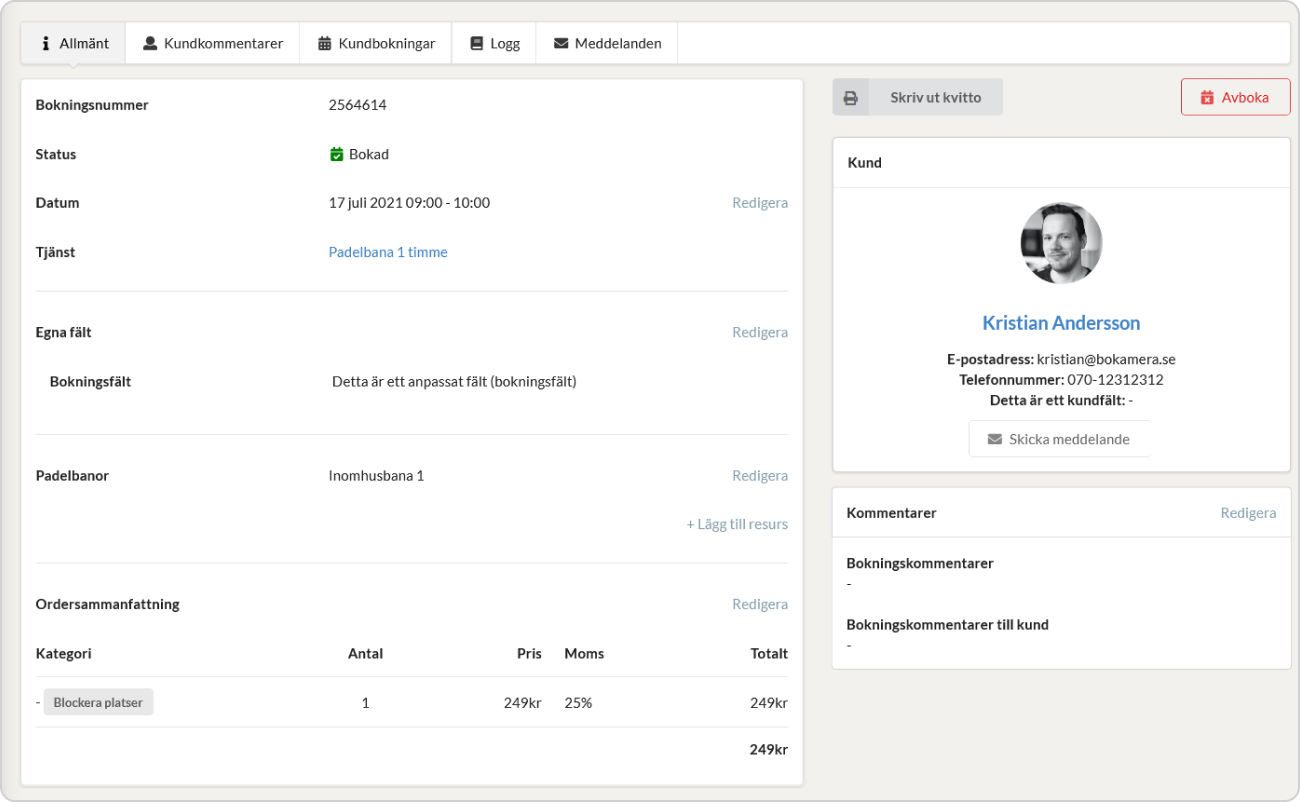This screenshot has width=1300, height=802.
Task: Select the Blockera platser tag
Action: (98, 702)
